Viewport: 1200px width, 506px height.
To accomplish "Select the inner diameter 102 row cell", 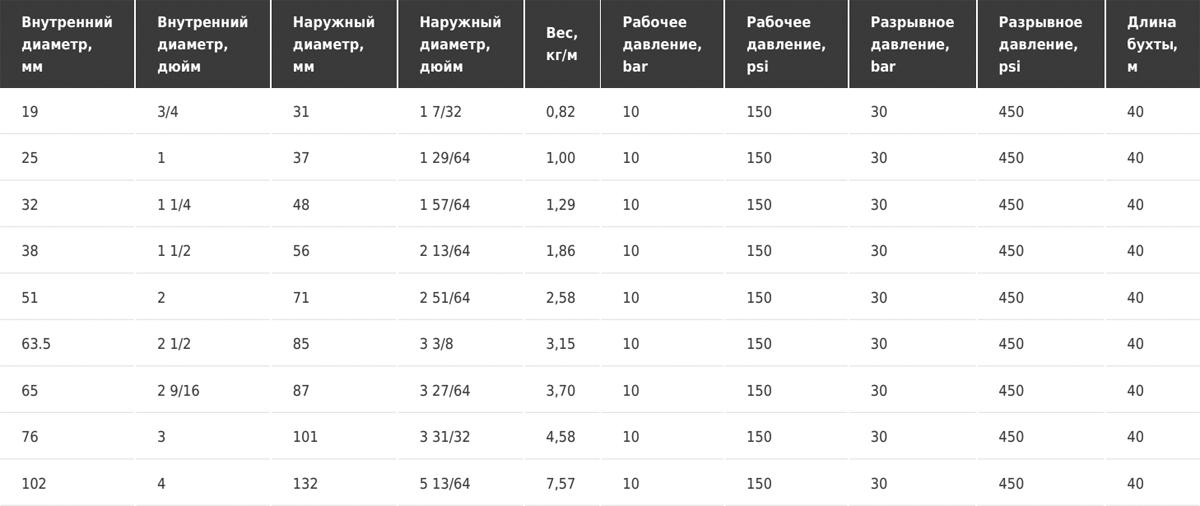I will pyautogui.click(x=34, y=484).
